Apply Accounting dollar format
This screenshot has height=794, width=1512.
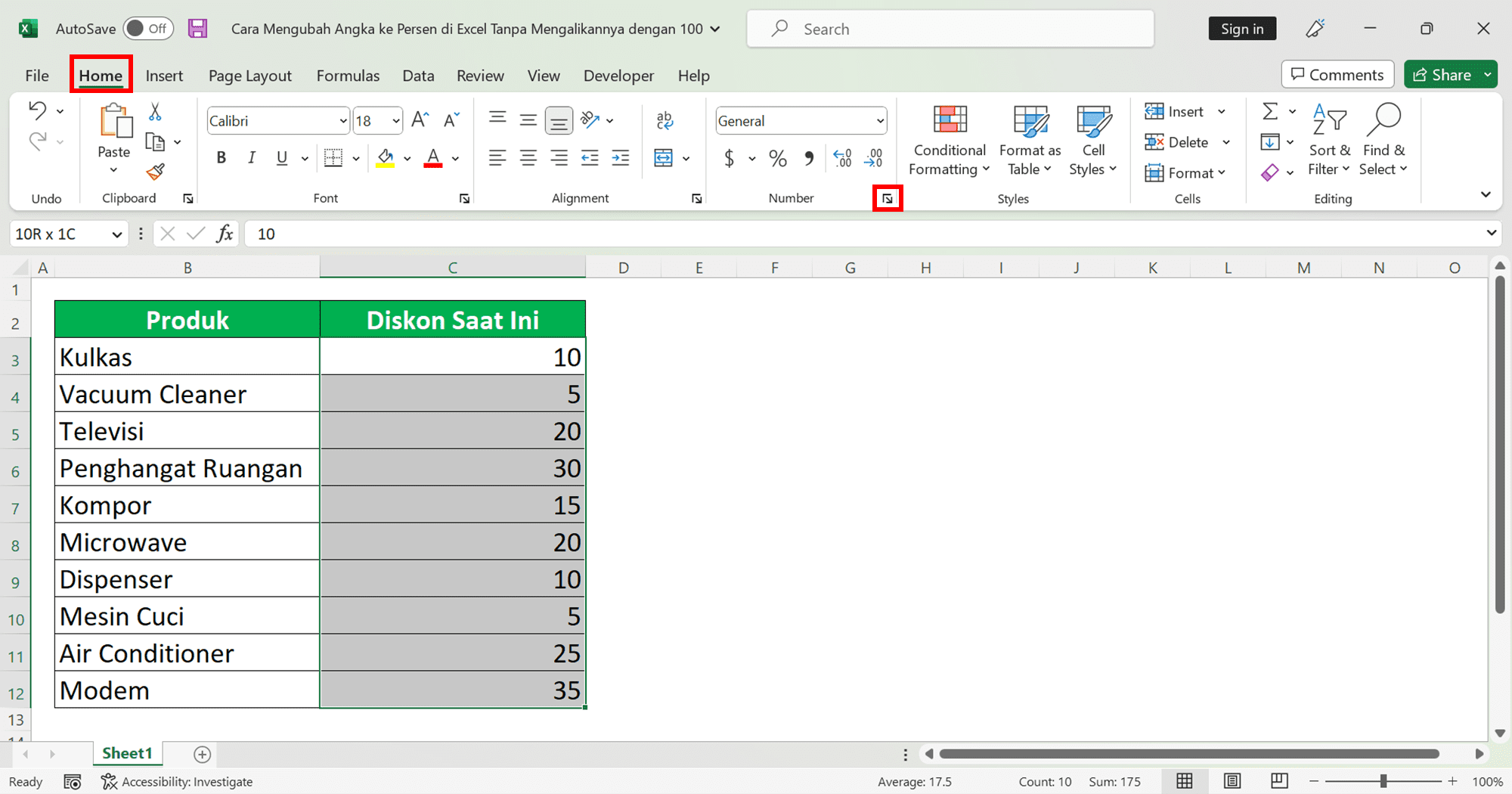pyautogui.click(x=729, y=158)
